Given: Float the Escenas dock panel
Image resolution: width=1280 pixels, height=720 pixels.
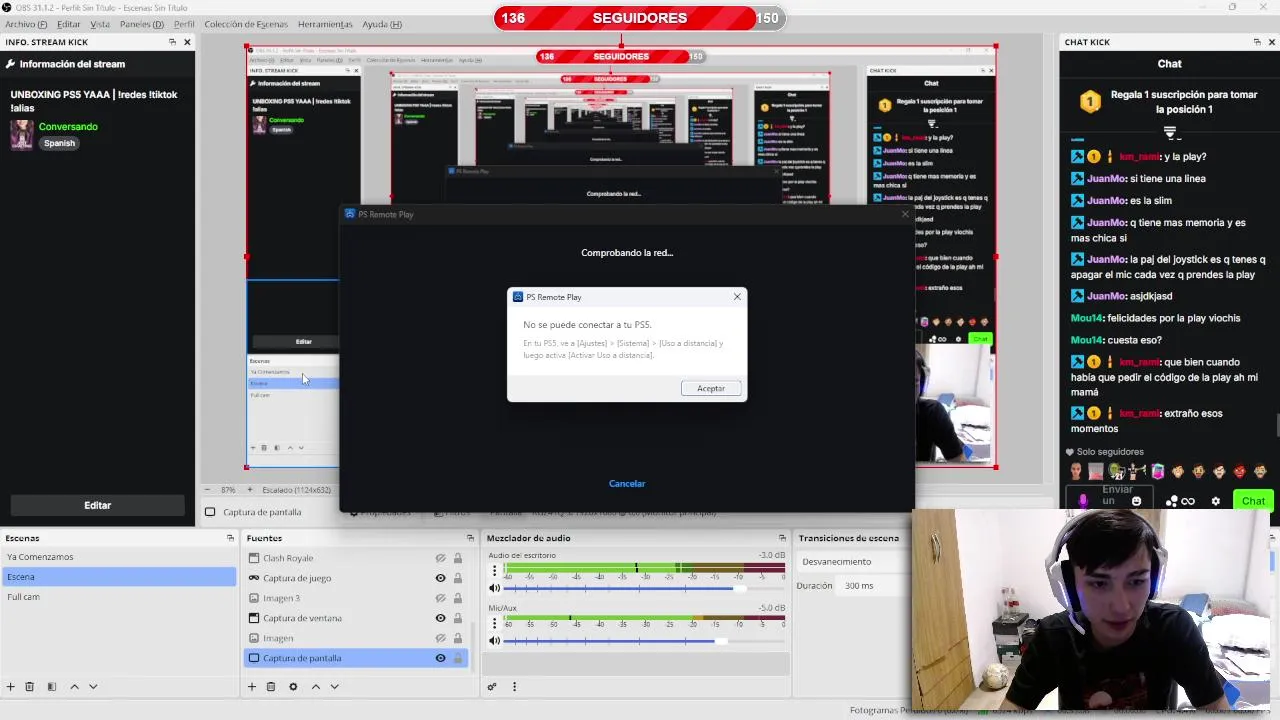Looking at the screenshot, I should coord(230,538).
